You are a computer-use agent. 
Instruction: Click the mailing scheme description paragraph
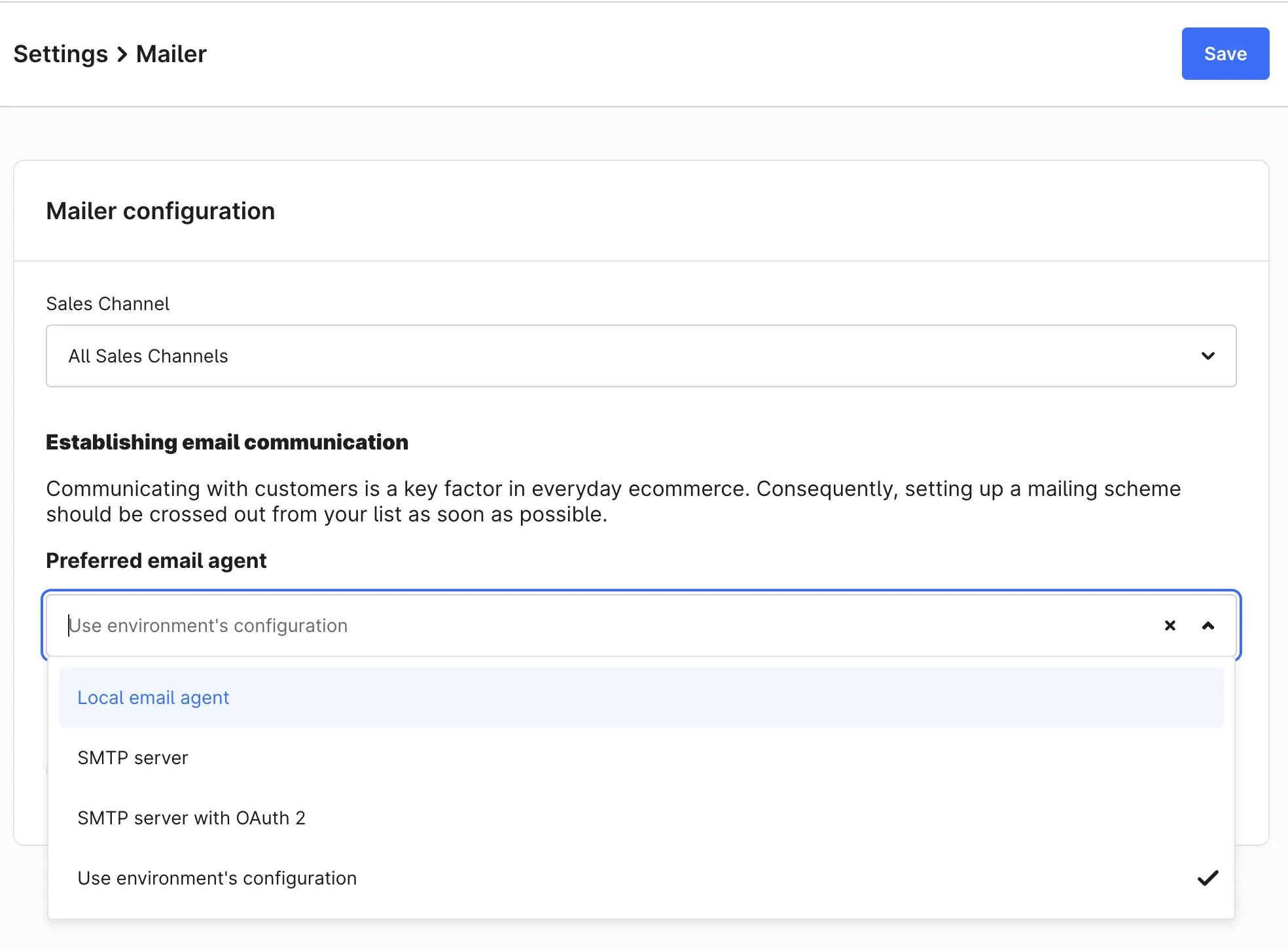point(613,501)
